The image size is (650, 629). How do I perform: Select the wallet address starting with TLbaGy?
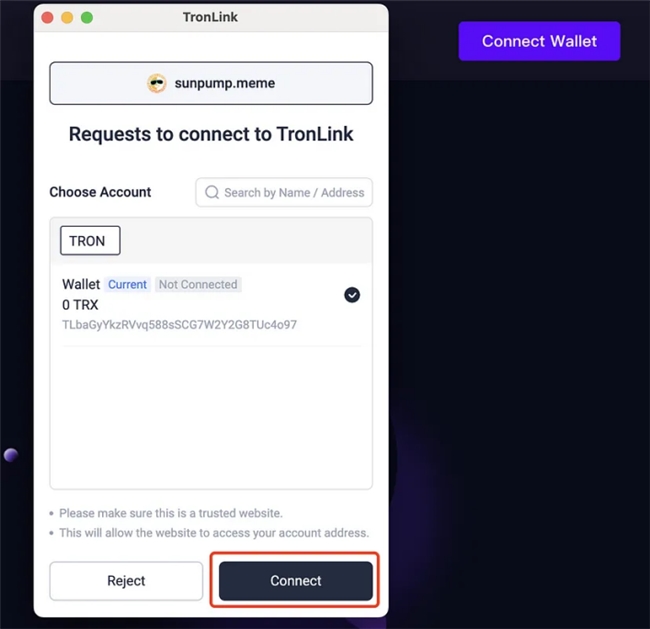179,325
